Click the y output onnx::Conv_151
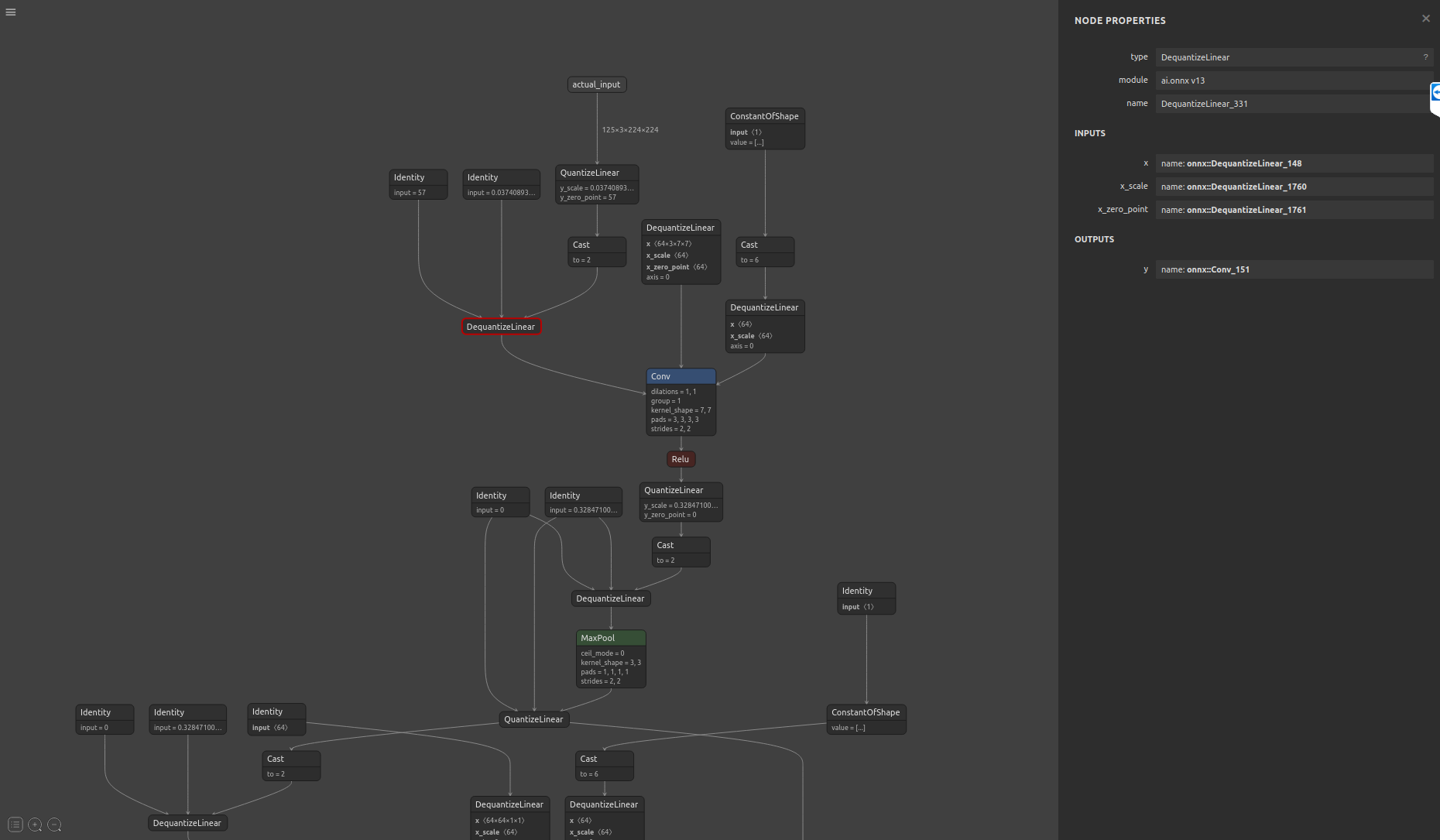This screenshot has width=1440, height=840. [1293, 269]
